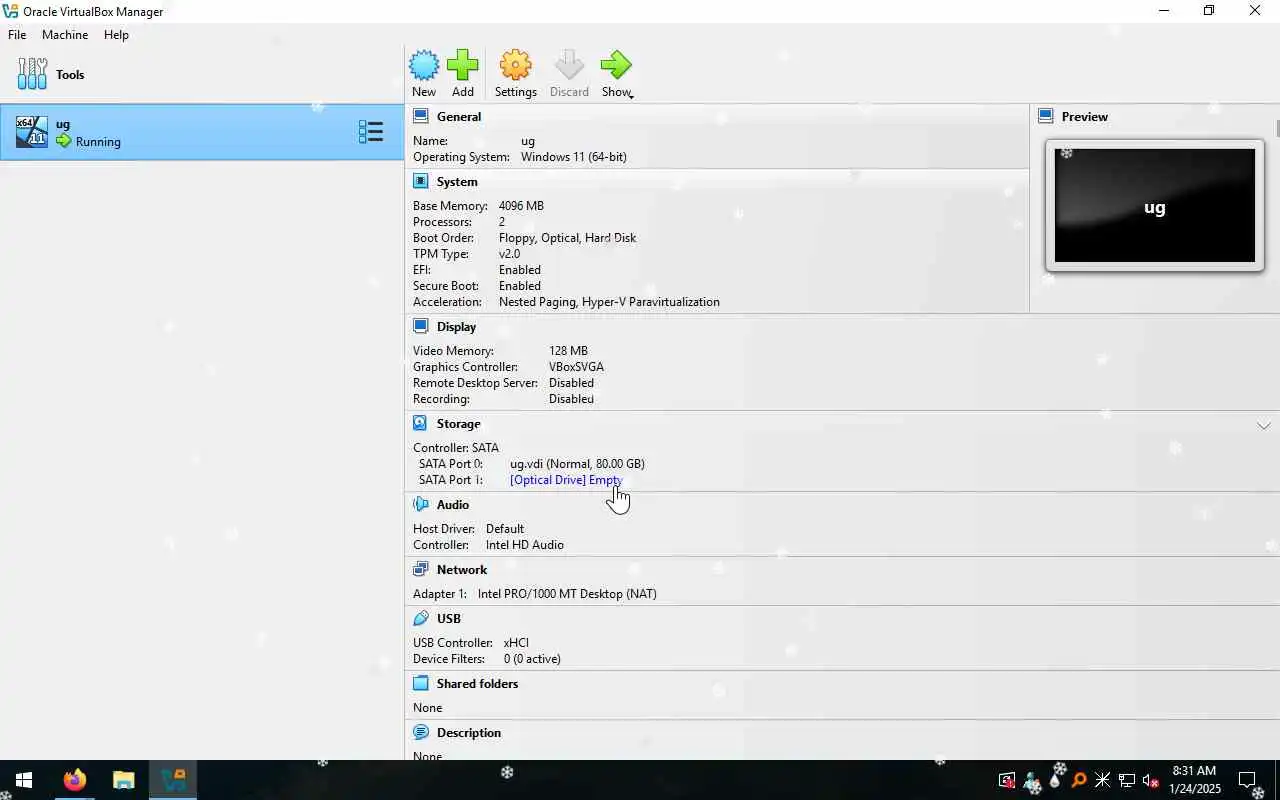Click the Audio section speaker icon

421,505
